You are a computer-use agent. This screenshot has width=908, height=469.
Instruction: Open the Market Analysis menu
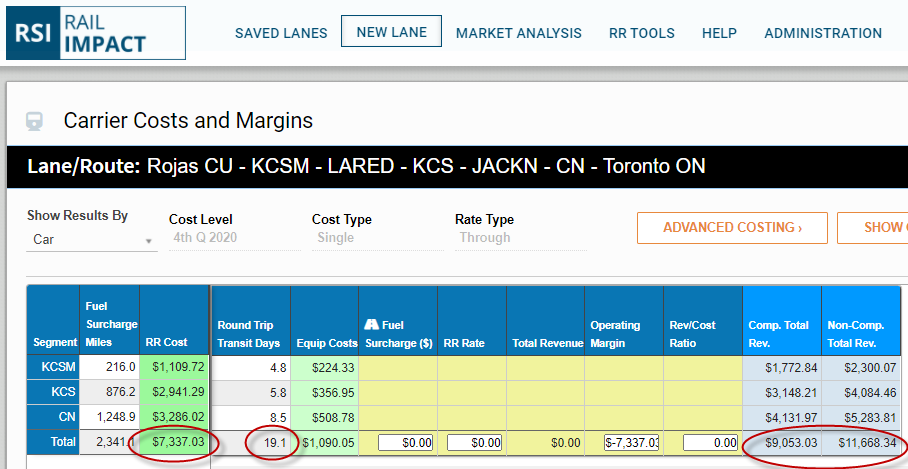(518, 33)
